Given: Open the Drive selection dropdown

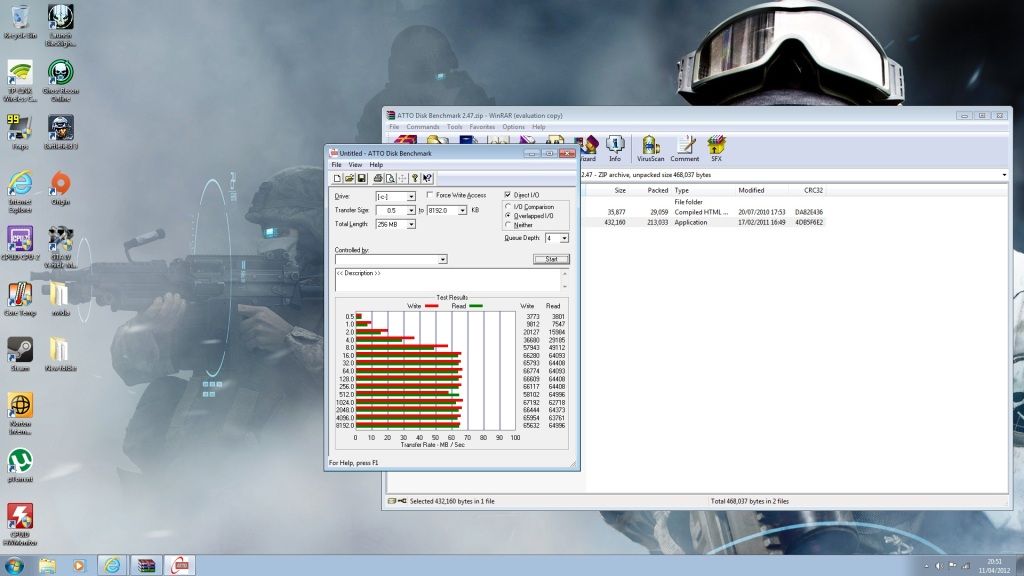Looking at the screenshot, I should (411, 196).
